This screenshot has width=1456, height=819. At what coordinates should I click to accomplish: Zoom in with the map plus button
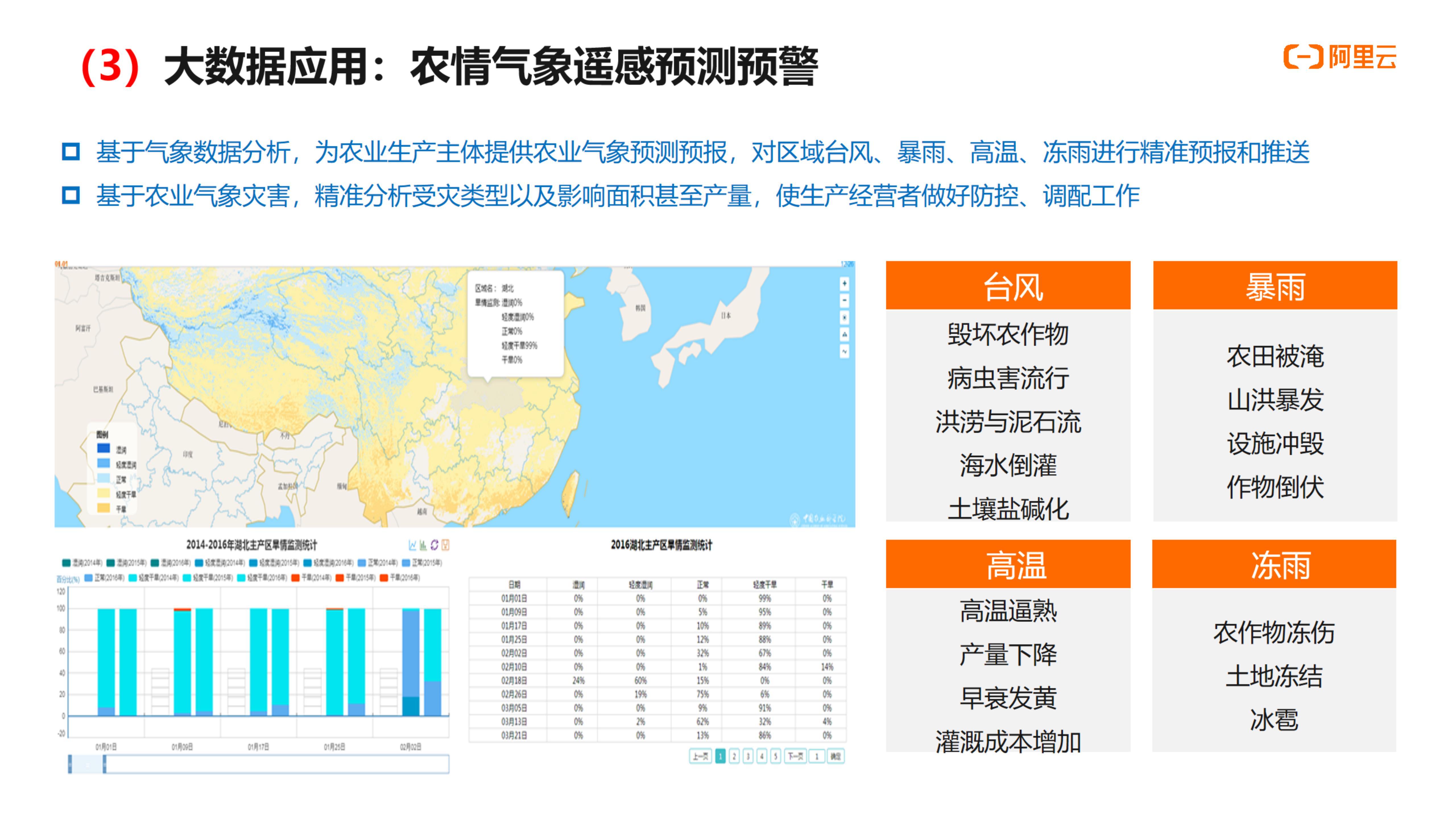(x=844, y=284)
